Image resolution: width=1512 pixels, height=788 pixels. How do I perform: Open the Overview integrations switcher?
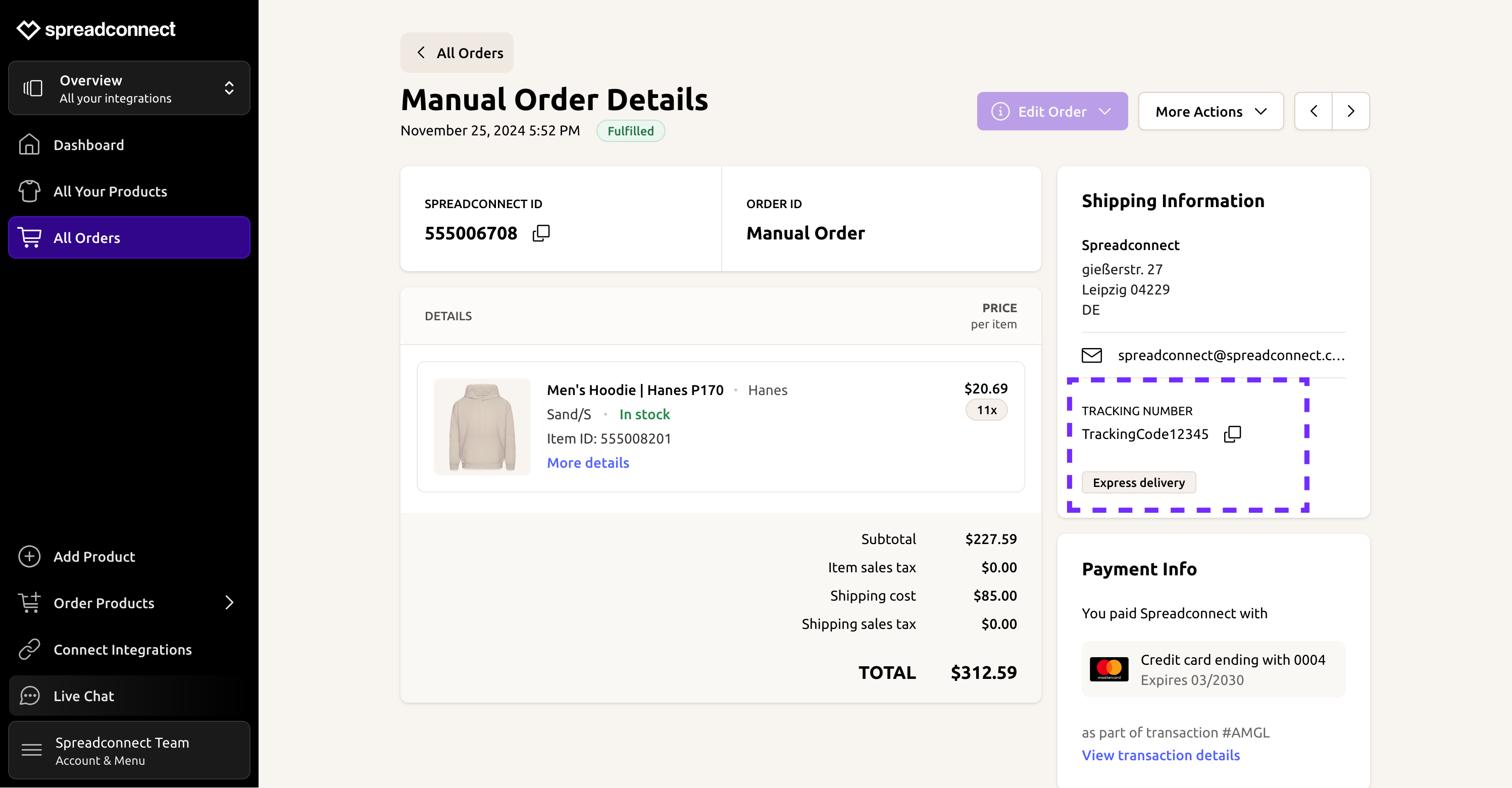129,88
